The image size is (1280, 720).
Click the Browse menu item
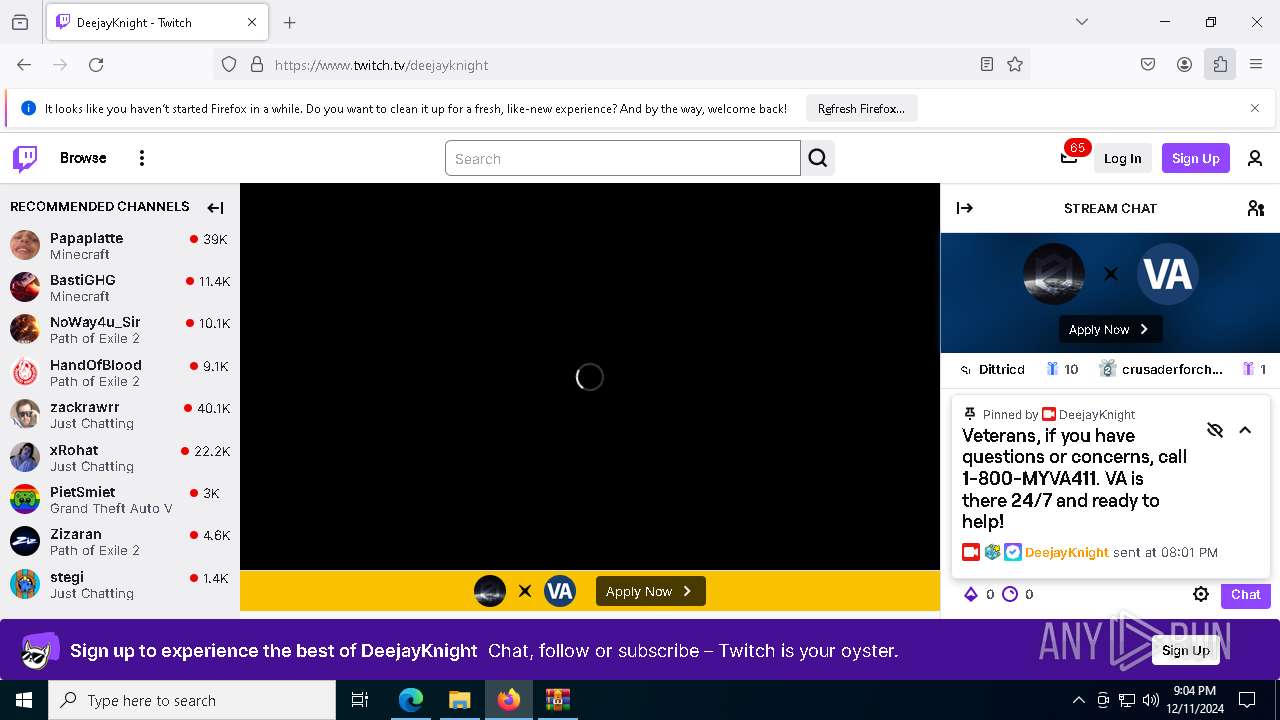click(83, 158)
